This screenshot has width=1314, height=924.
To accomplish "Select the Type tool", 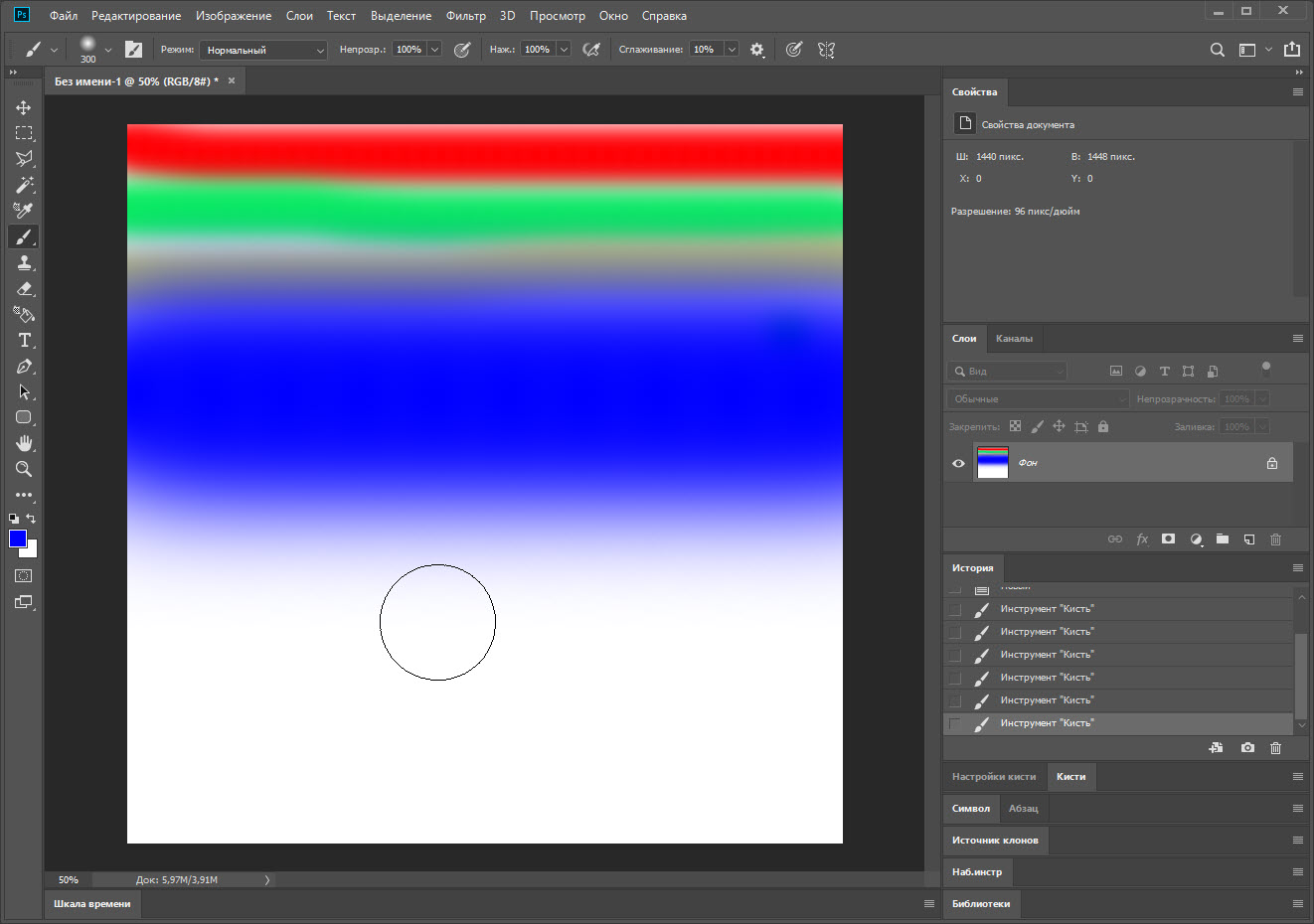I will pyautogui.click(x=24, y=340).
